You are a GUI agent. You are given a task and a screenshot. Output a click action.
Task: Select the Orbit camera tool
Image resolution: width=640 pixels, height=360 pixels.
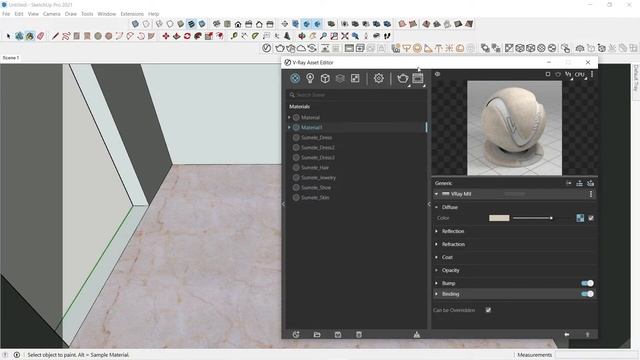tap(302, 36)
